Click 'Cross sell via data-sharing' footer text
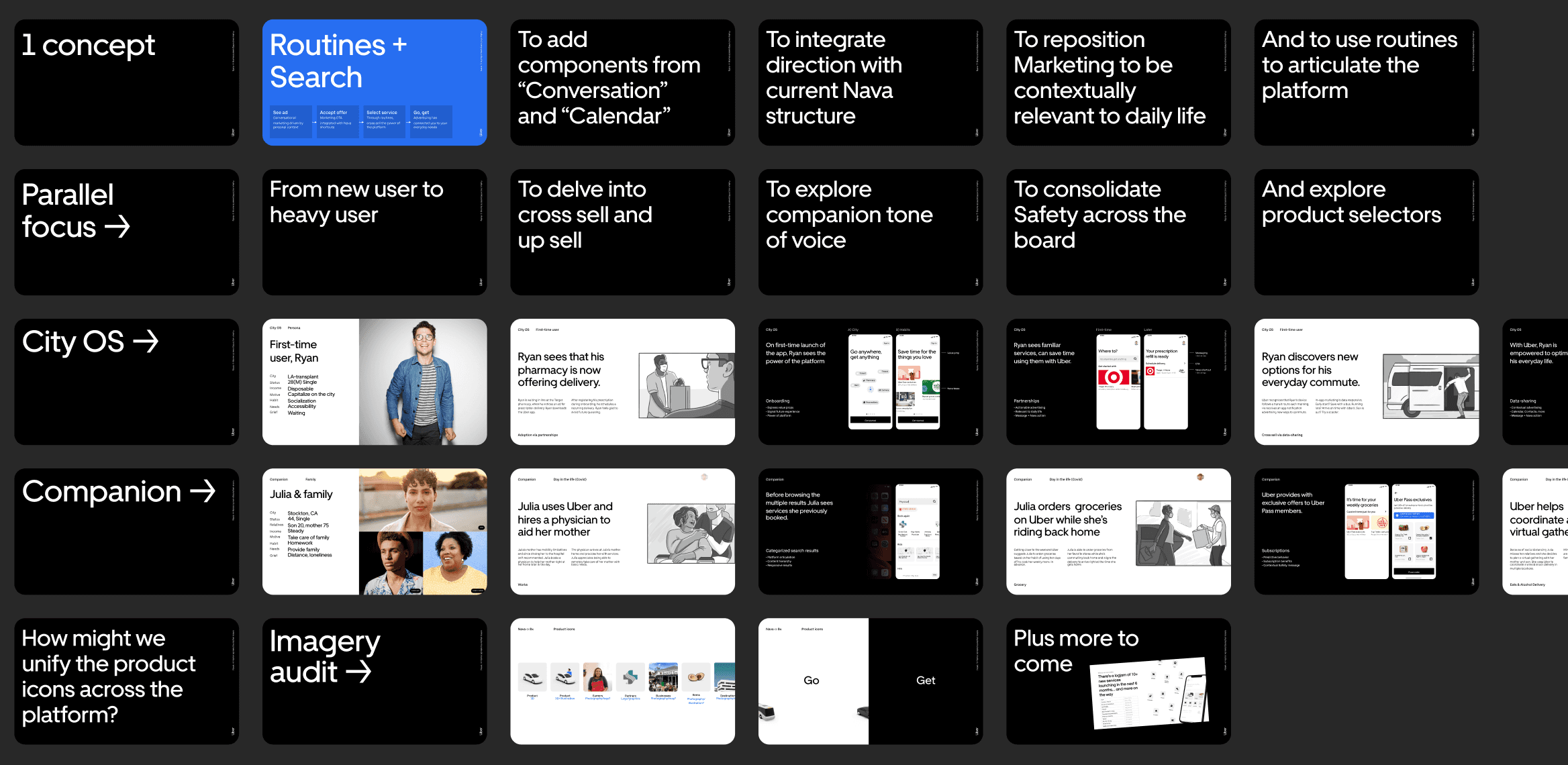This screenshot has height=765, width=1568. click(x=1282, y=435)
